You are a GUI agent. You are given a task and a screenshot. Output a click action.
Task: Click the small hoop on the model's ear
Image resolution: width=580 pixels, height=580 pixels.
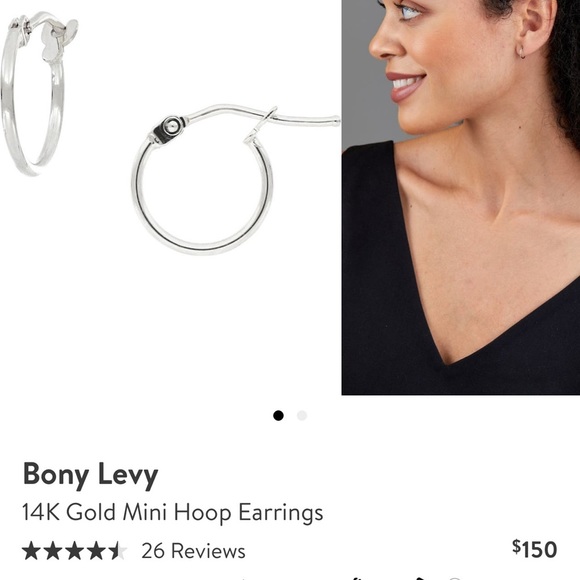click(521, 51)
